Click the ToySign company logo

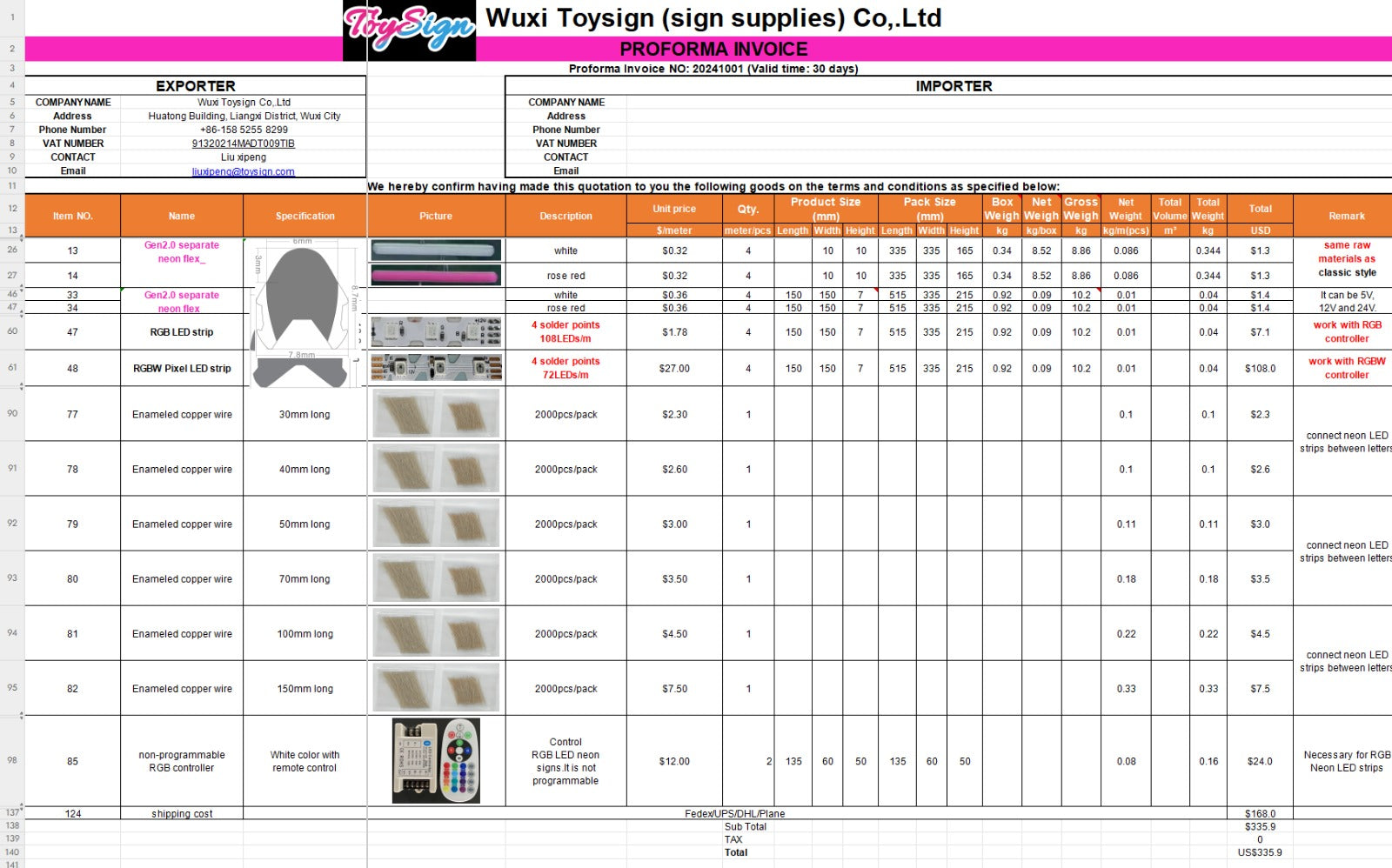409,30
